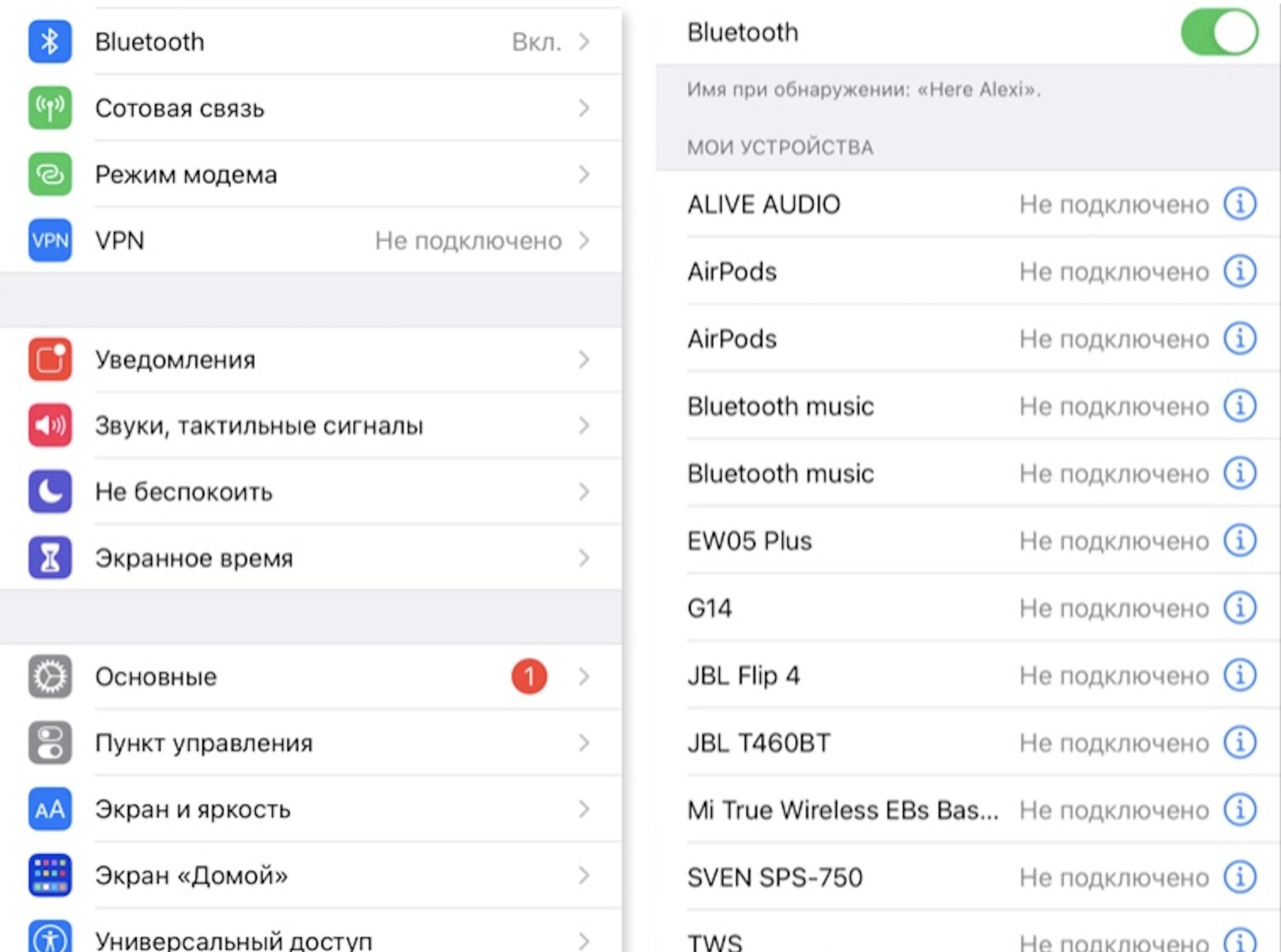Tap the chevron on Экранное время
The image size is (1281, 952).
pyautogui.click(x=584, y=558)
